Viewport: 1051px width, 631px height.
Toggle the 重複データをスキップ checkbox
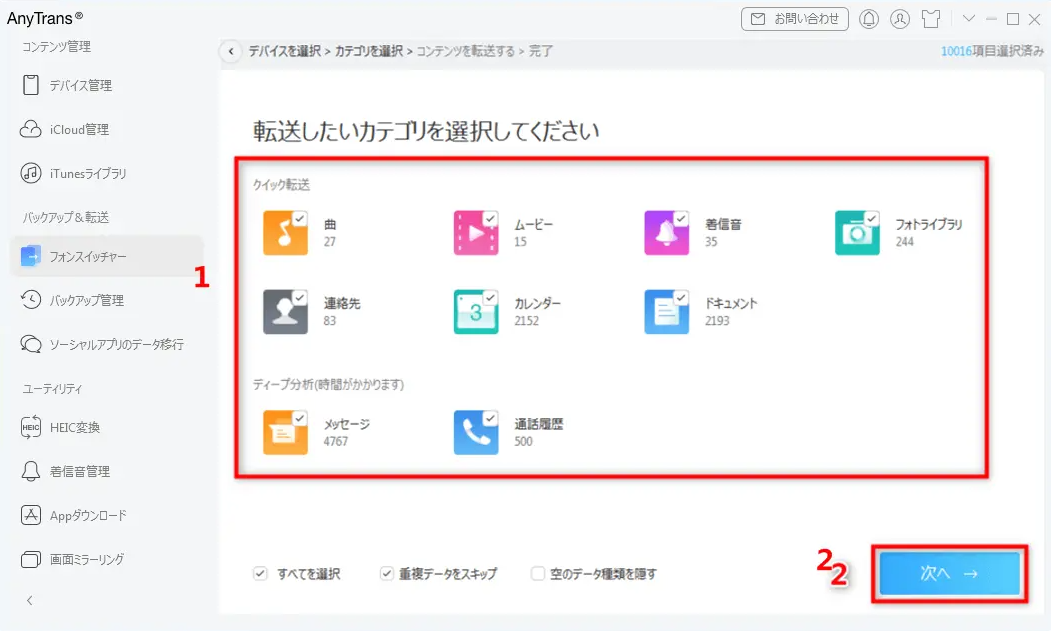pyautogui.click(x=387, y=573)
